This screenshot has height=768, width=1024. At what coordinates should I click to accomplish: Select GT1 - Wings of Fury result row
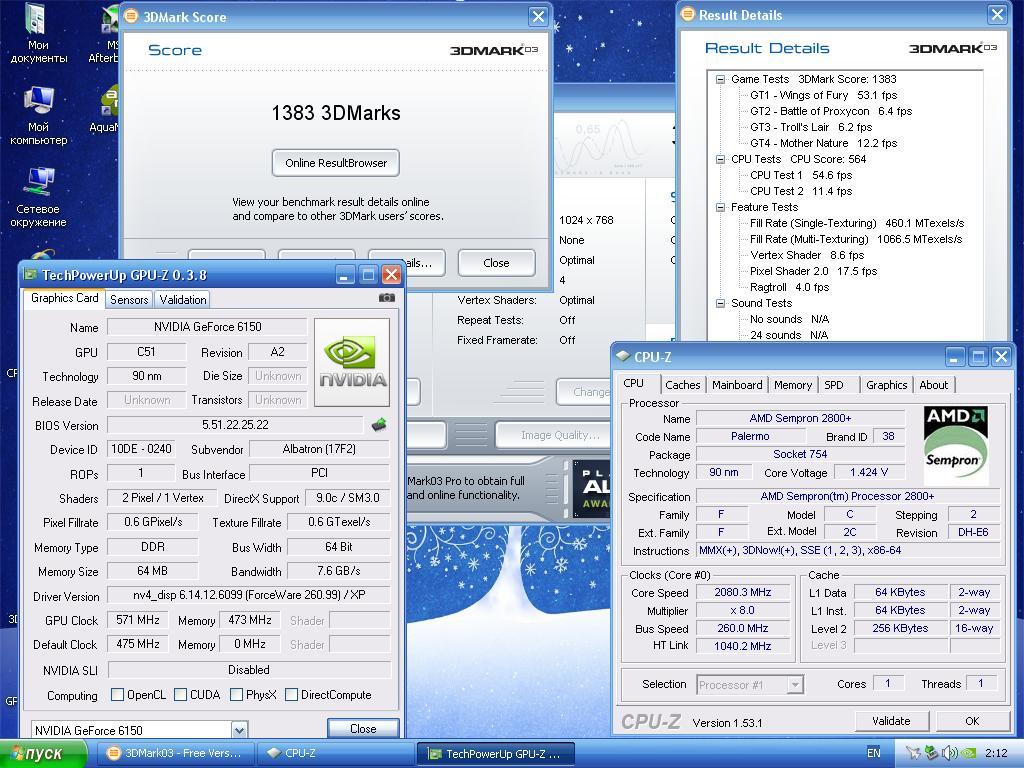click(824, 95)
